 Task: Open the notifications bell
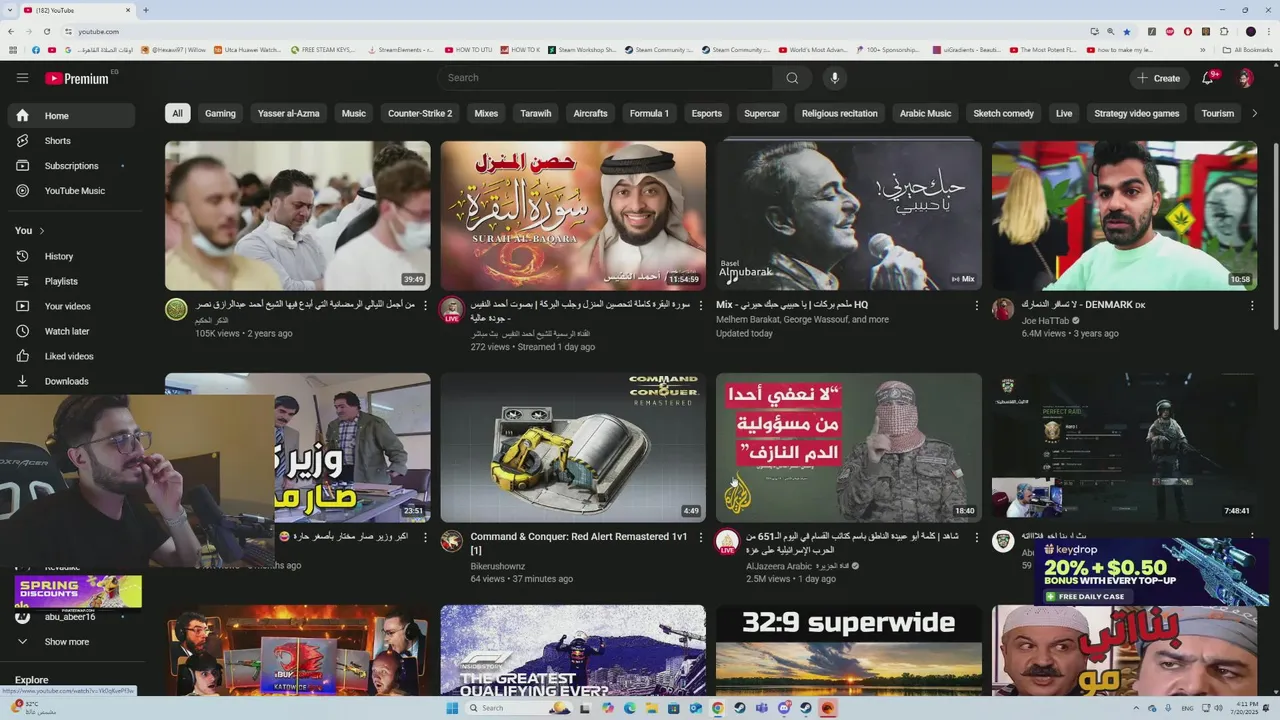1208,78
